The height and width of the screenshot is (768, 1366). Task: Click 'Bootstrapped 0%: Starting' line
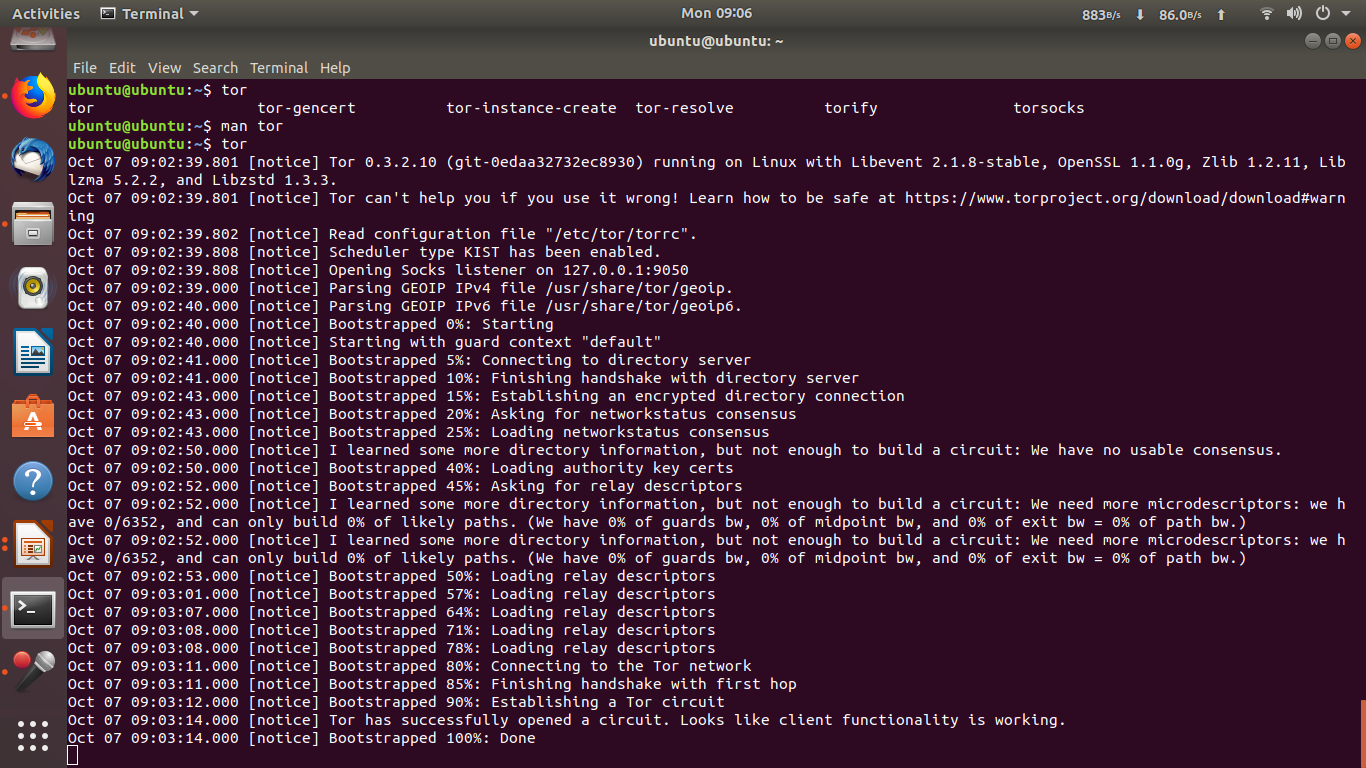click(x=441, y=324)
